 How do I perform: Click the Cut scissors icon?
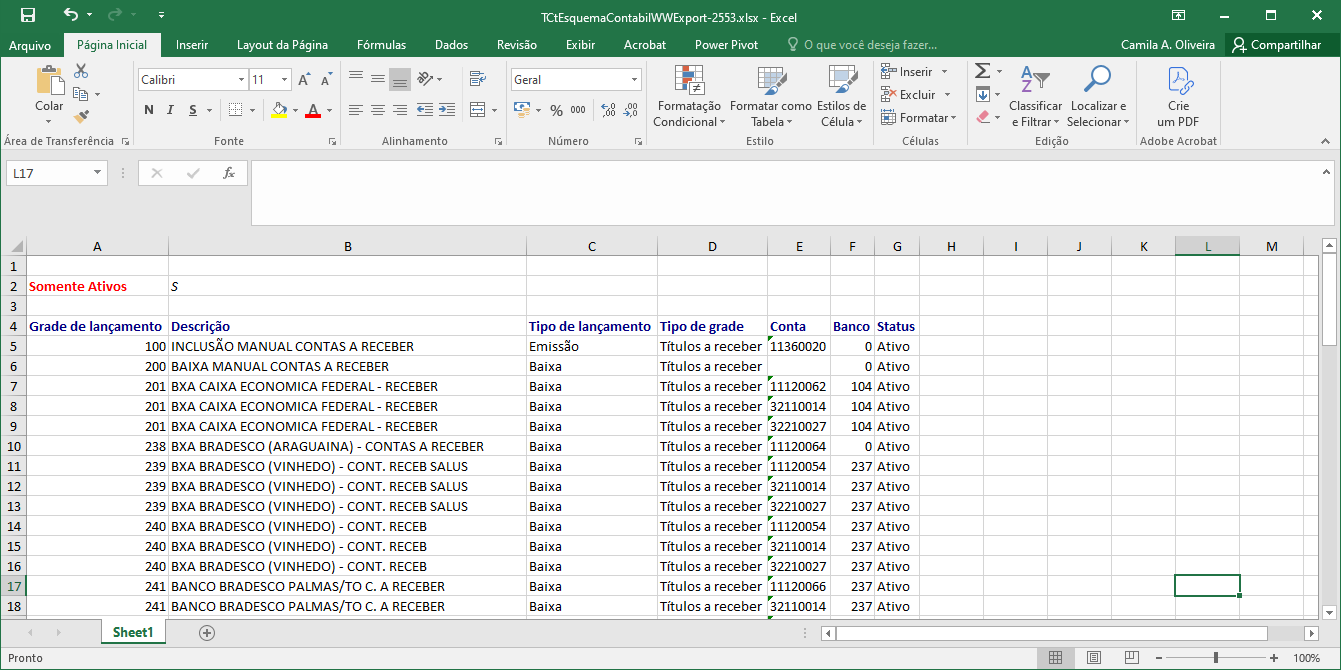pyautogui.click(x=81, y=71)
